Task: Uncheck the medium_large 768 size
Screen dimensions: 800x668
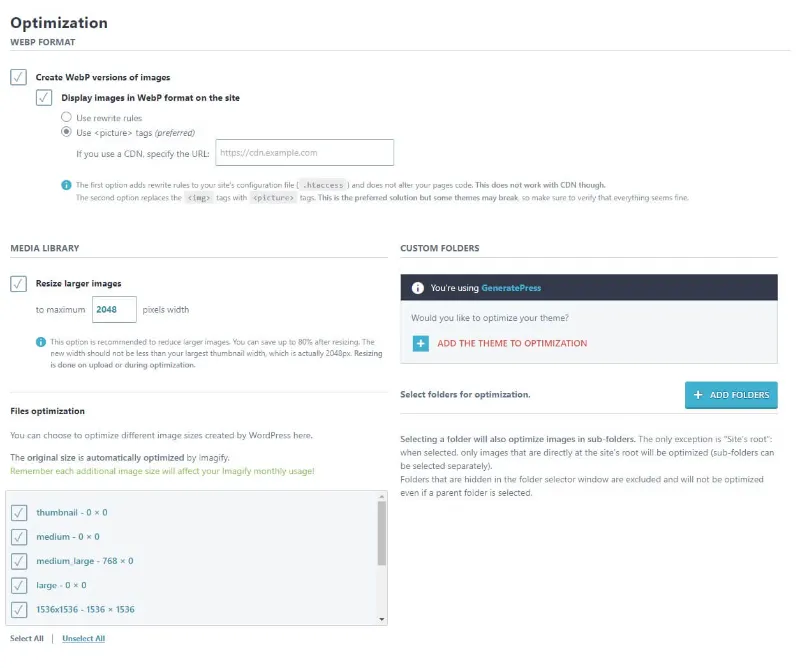Action: coord(18,561)
